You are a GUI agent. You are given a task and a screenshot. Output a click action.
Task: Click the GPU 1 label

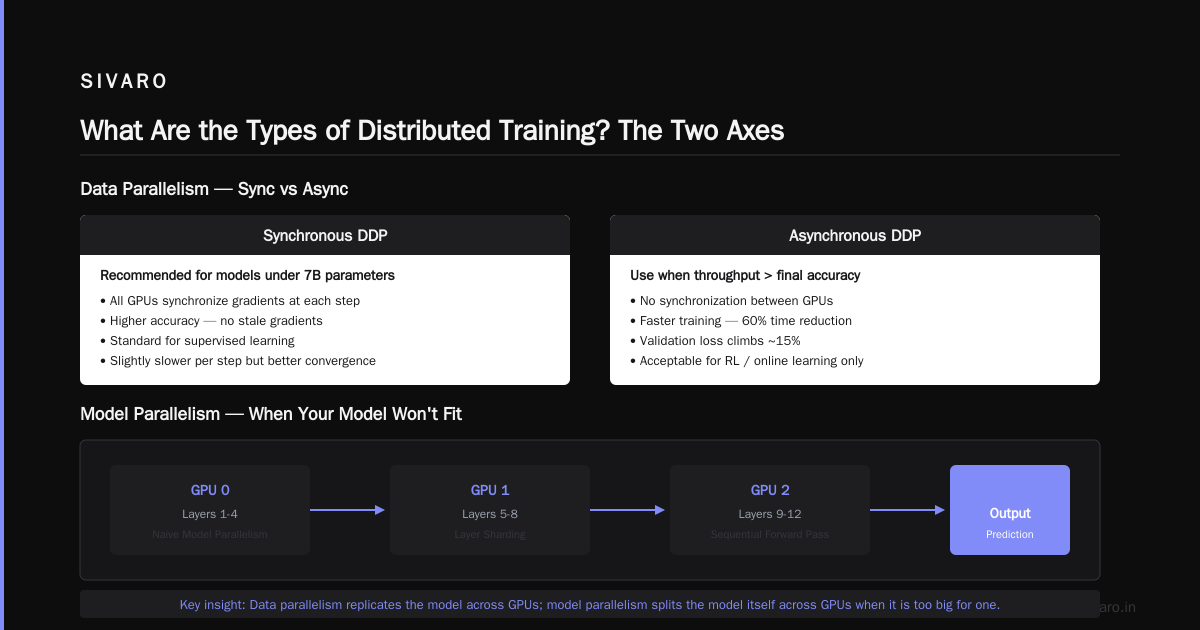(x=490, y=490)
